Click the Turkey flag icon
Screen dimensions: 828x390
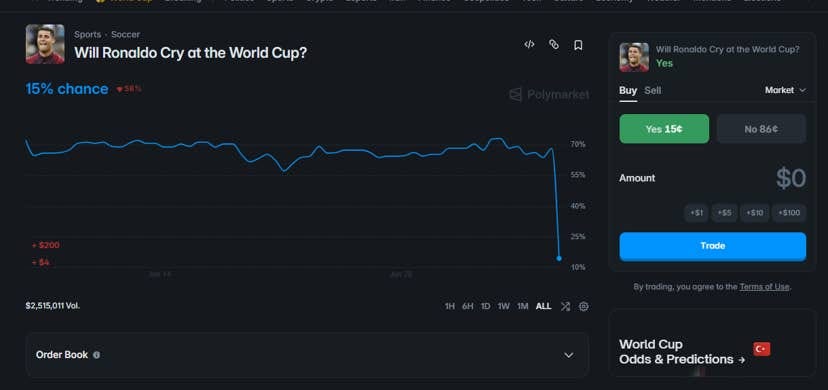click(761, 349)
